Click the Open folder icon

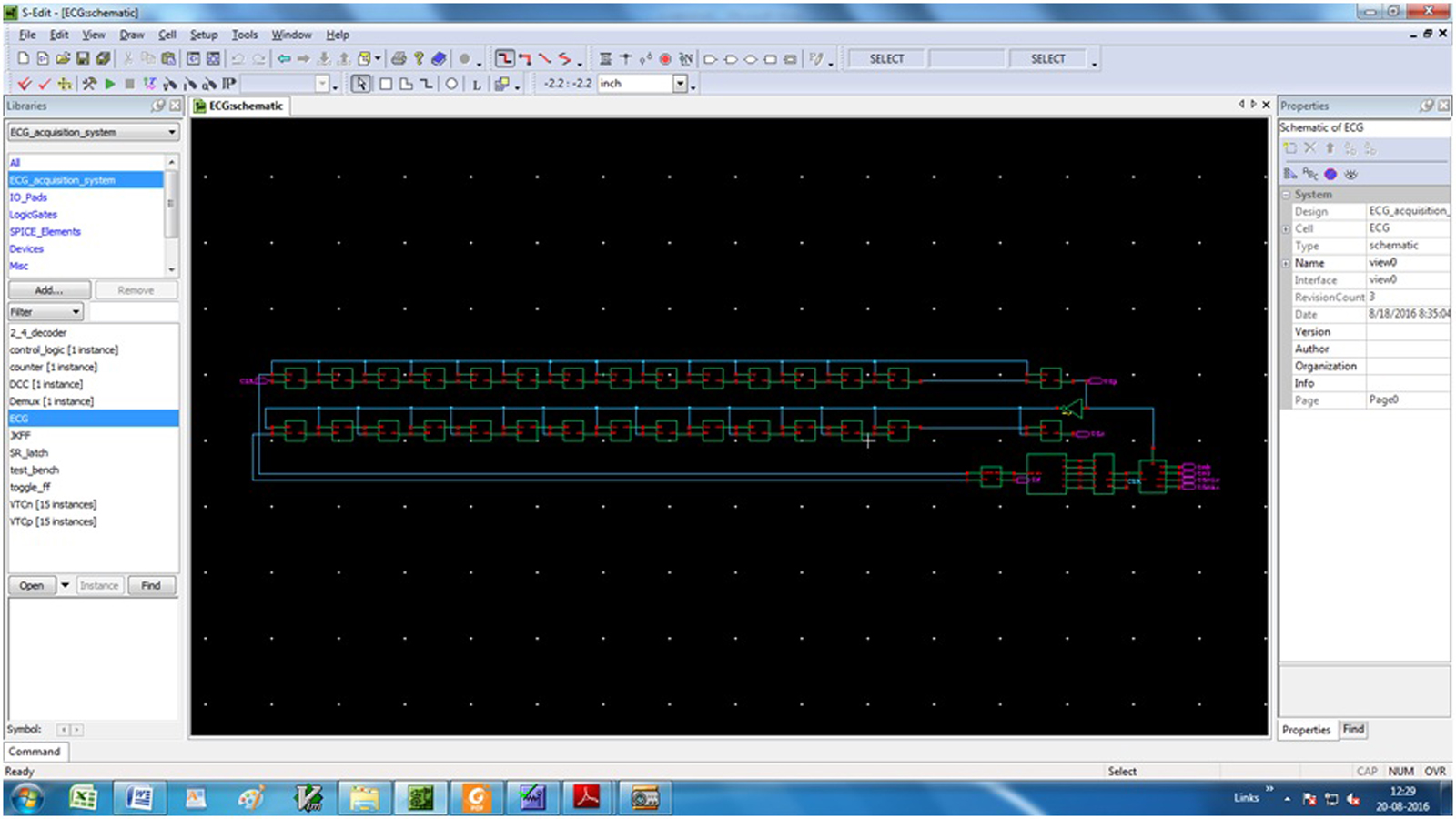(x=63, y=58)
